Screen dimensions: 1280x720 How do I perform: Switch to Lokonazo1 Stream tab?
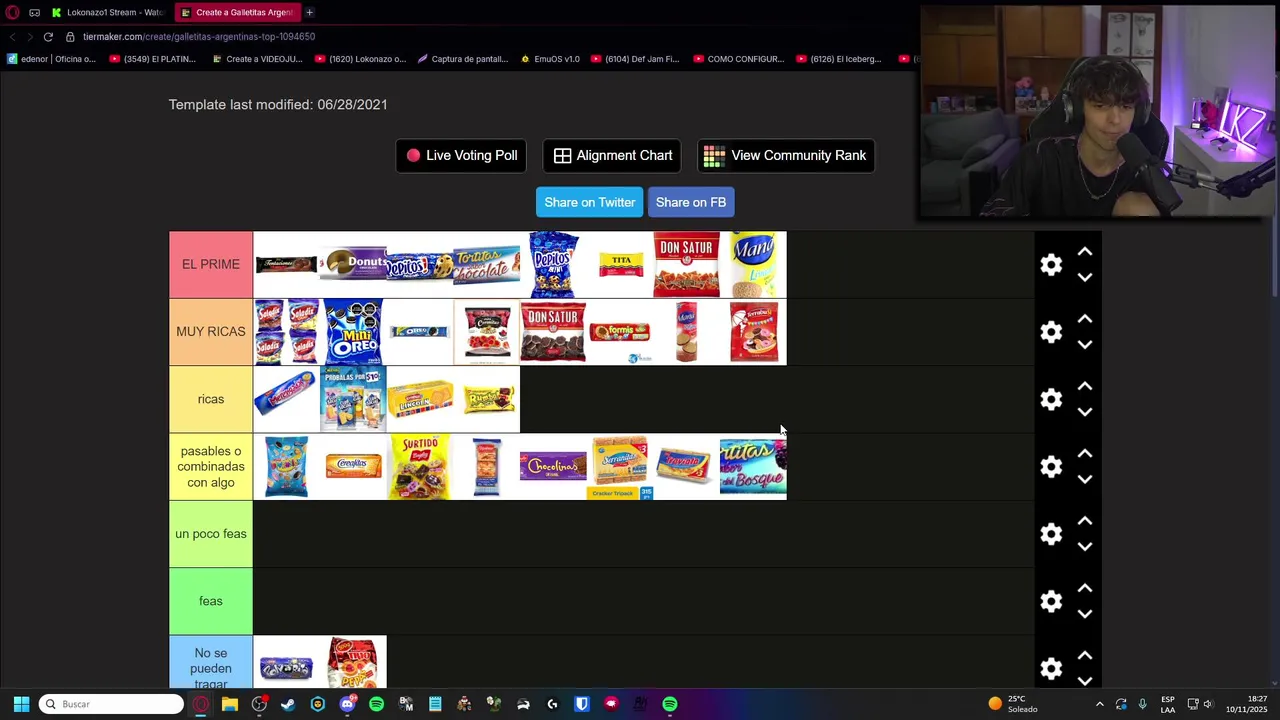(108, 12)
